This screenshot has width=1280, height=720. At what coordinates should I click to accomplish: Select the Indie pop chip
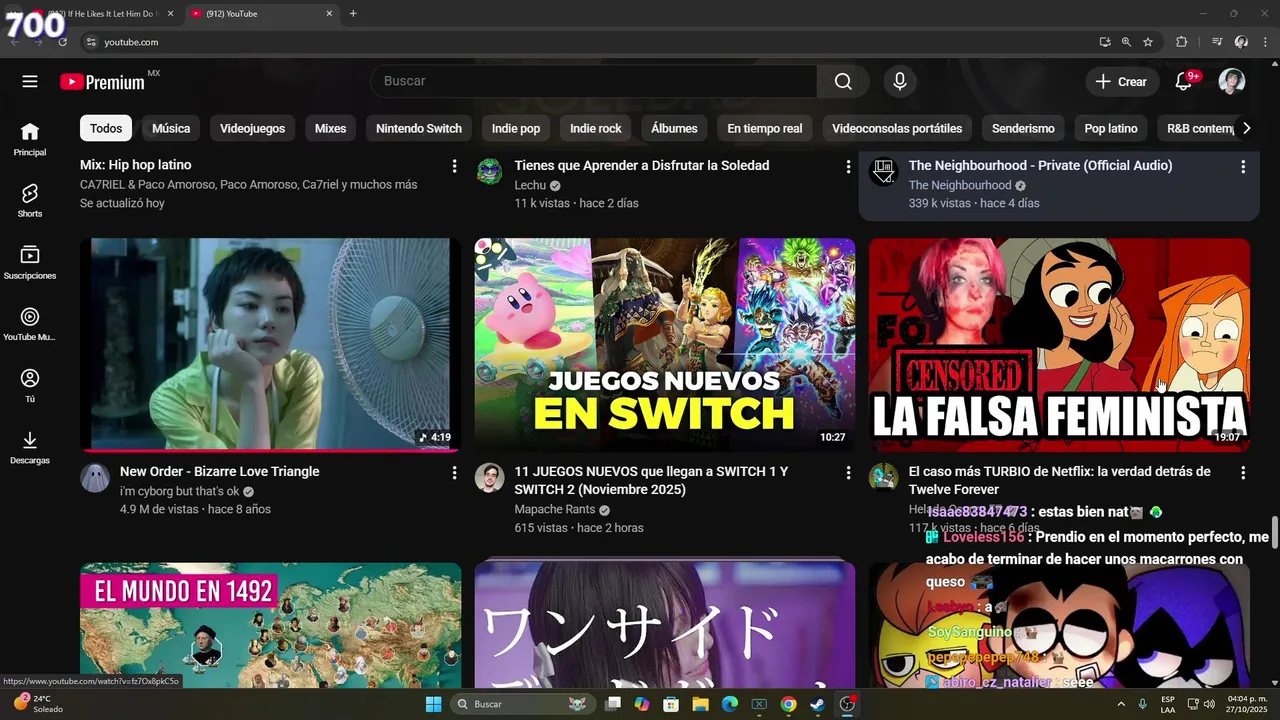tap(516, 128)
